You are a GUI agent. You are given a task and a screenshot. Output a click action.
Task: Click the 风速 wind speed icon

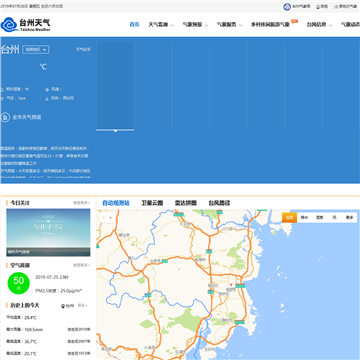coord(47,89)
